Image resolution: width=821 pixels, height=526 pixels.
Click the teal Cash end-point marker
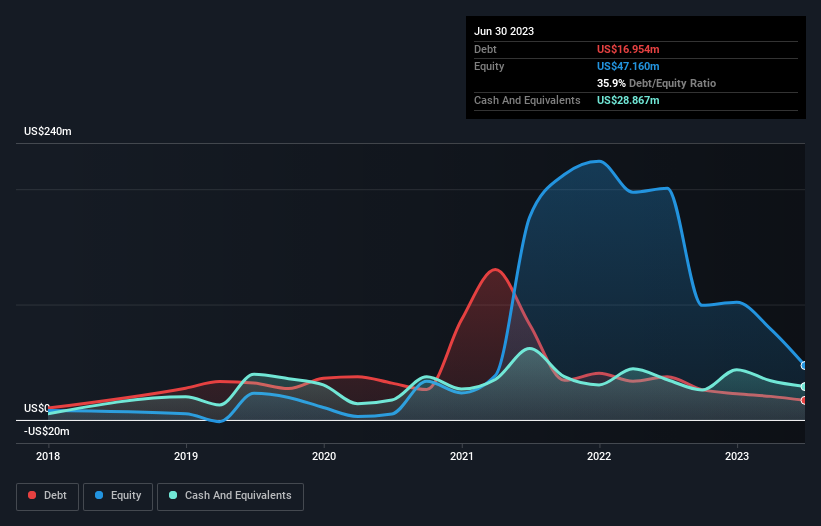click(804, 386)
